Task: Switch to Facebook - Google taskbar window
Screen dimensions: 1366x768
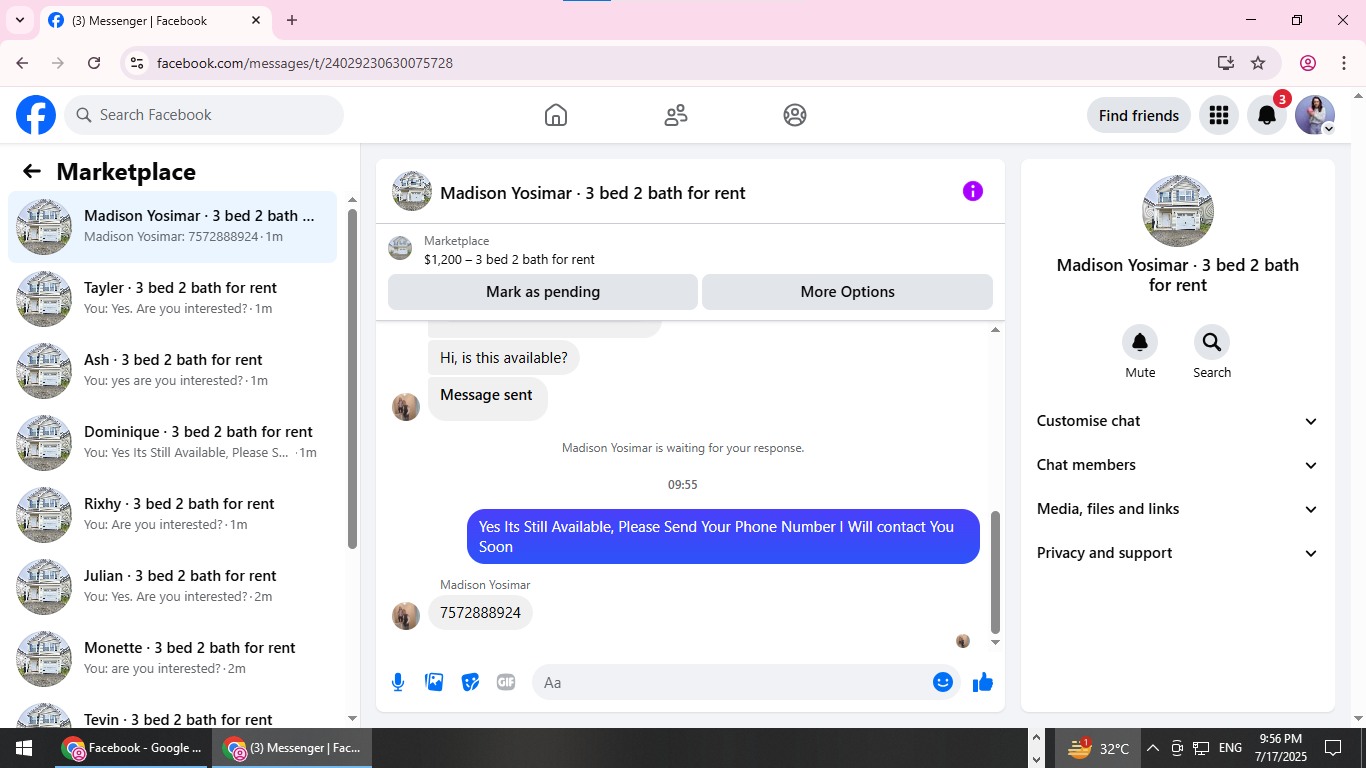Action: point(131,748)
